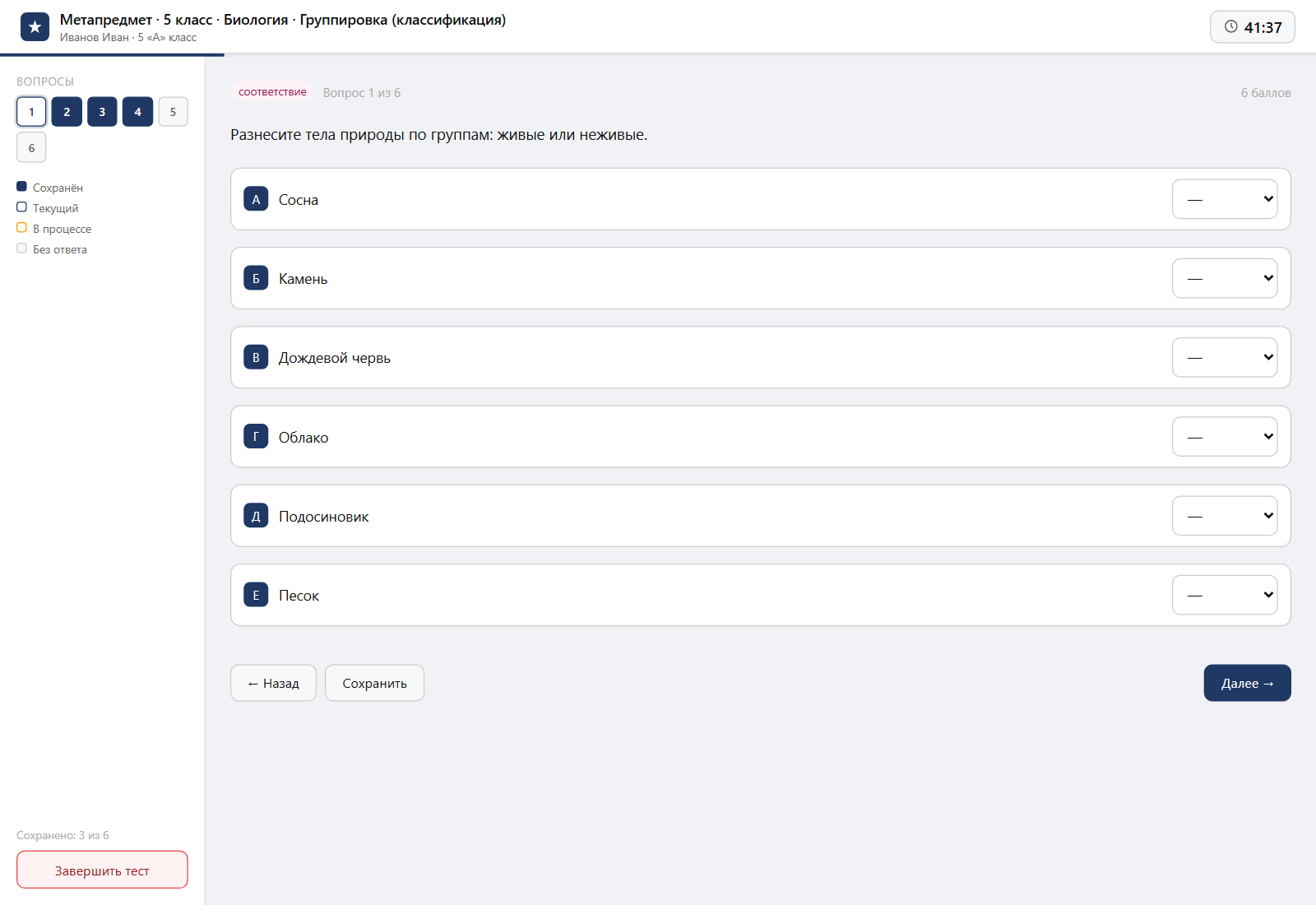Click the В процессе legend marker

(21, 228)
